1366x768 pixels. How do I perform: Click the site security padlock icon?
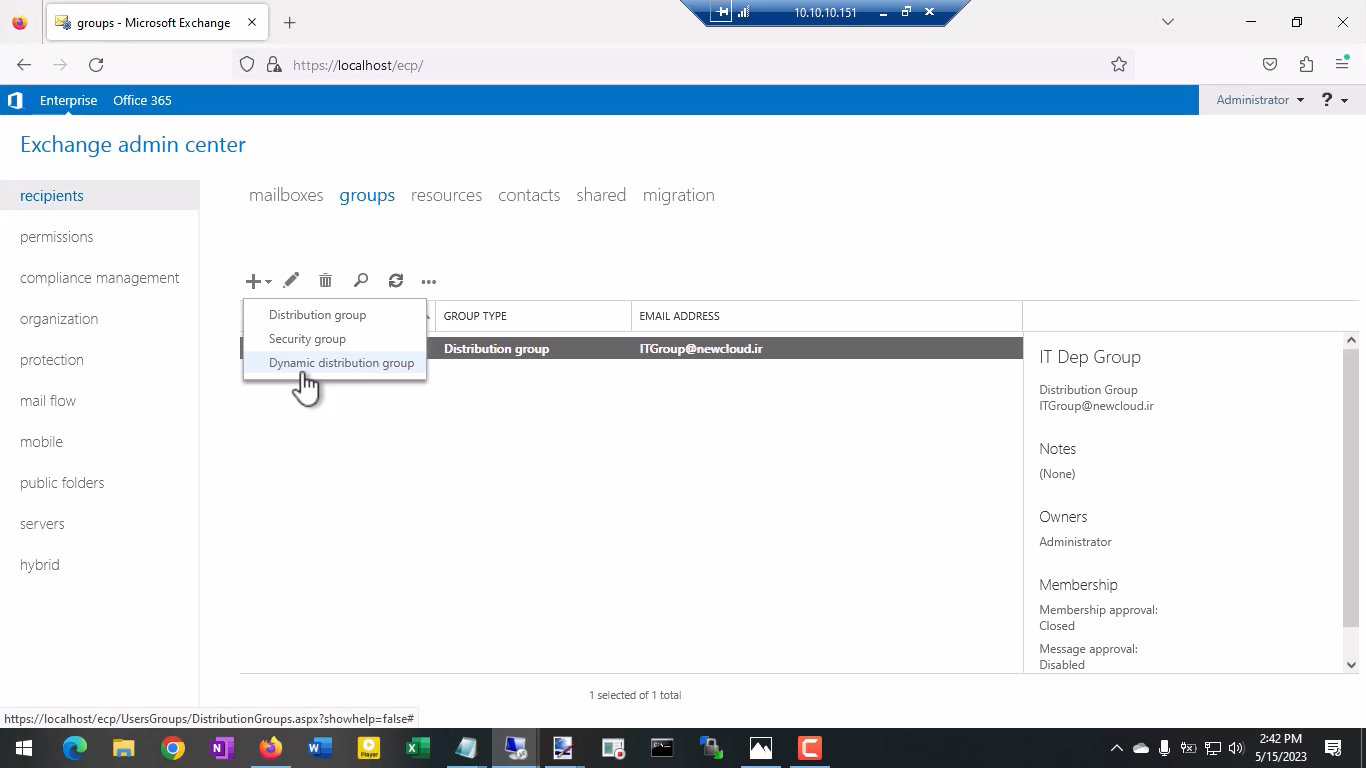(x=274, y=65)
